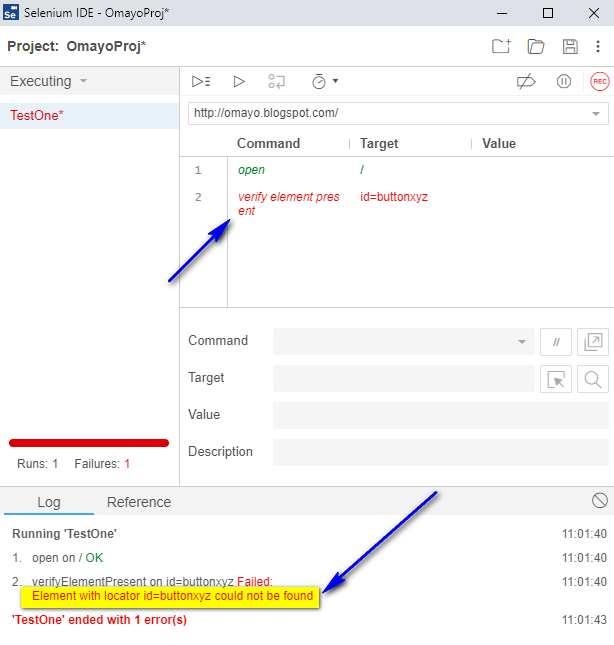
Task: Select the "Running 'TestOne'" log line
Action: (x=65, y=534)
